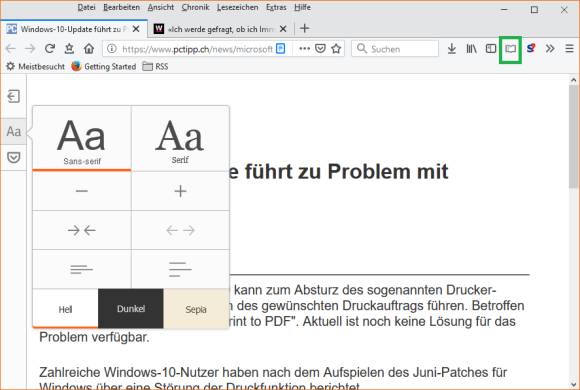580x390 pixels.
Task: Show site information in the address bar
Action: click(112, 48)
